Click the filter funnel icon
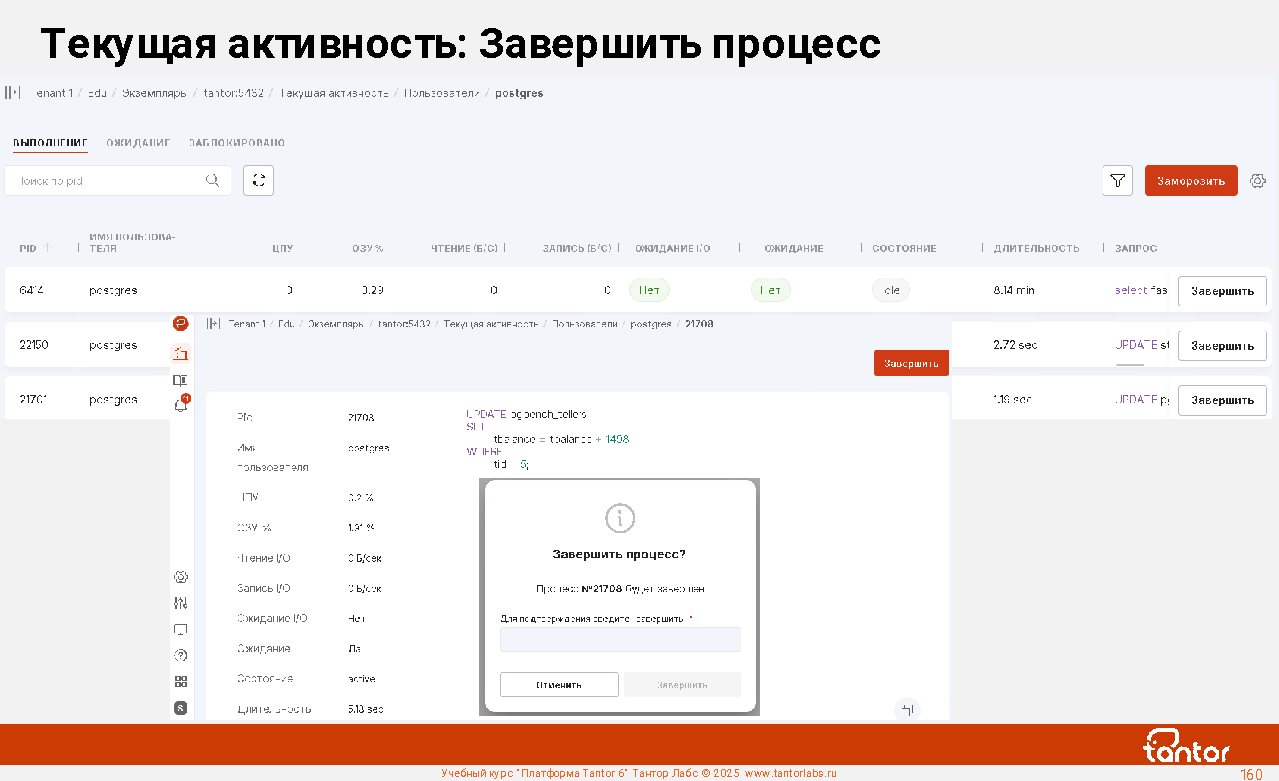 1117,181
